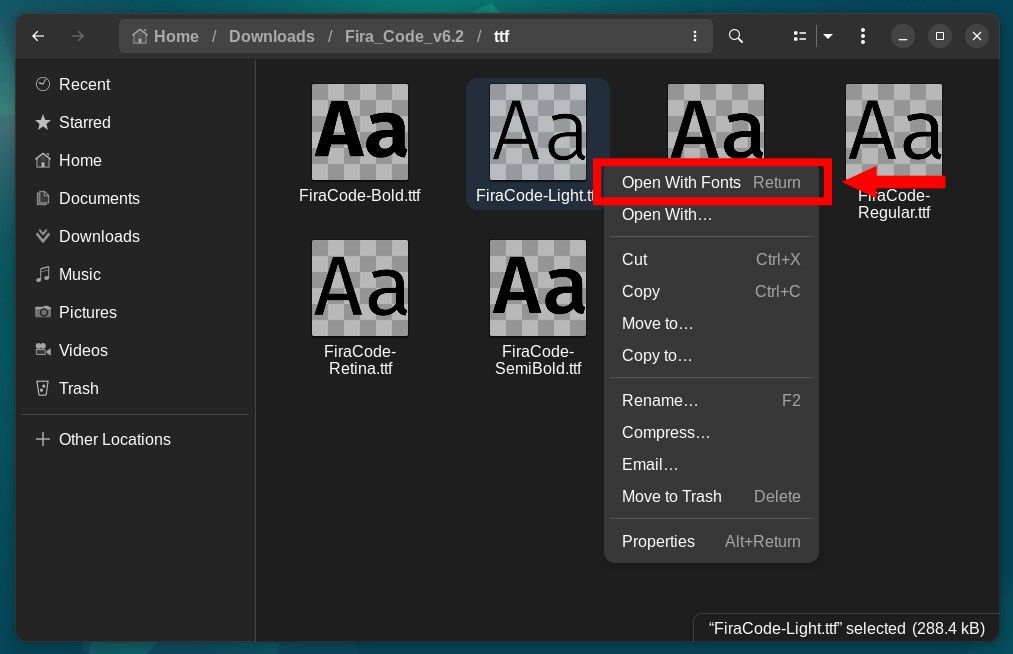Click the forward navigation arrow
Viewport: 1013px width, 654px height.
click(x=78, y=36)
